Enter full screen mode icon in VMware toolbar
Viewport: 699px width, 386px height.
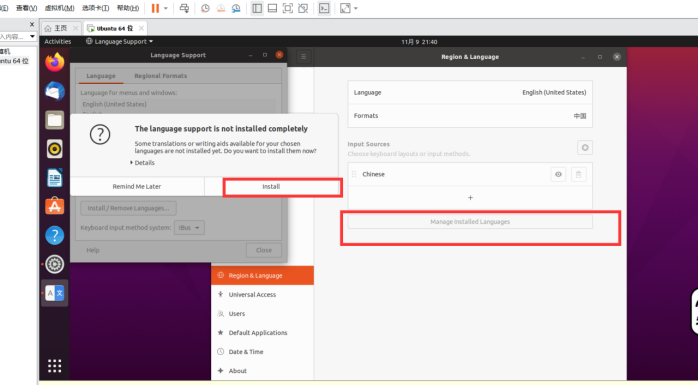[x=288, y=8]
